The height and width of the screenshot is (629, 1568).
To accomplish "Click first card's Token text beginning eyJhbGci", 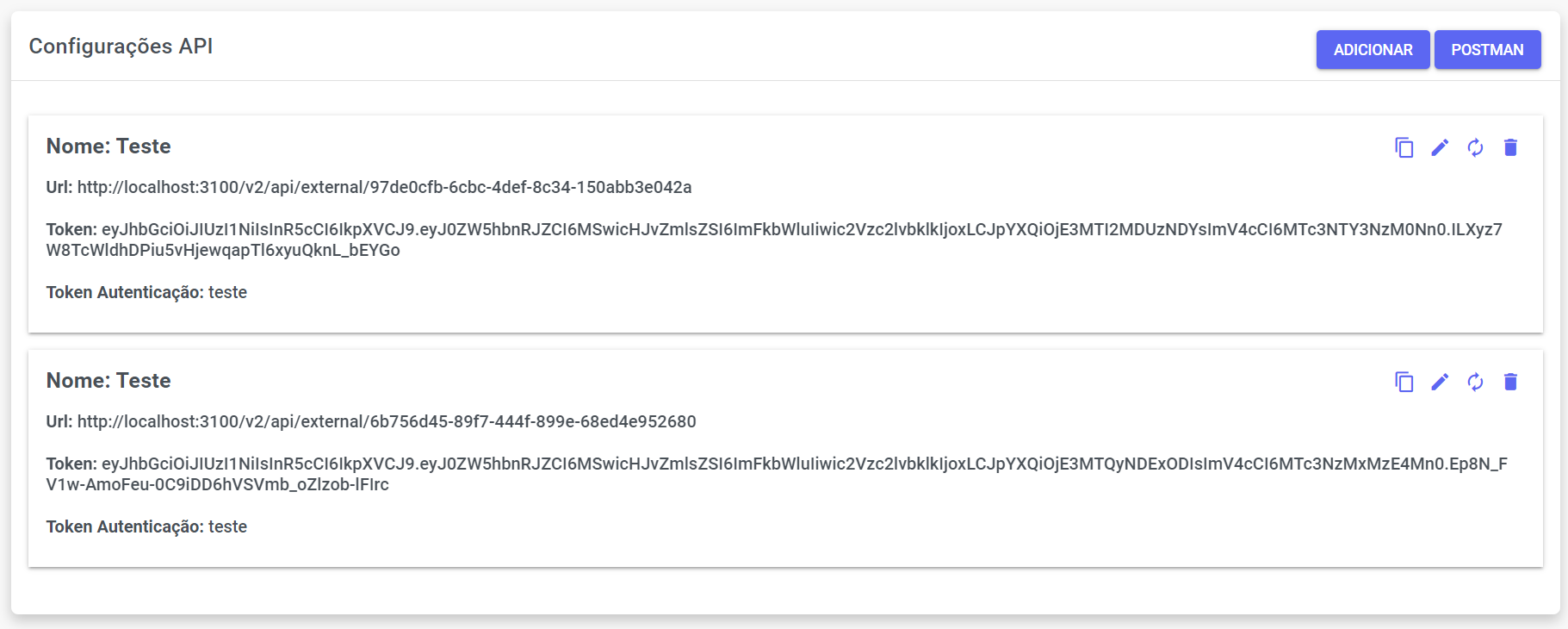I will point(774,240).
